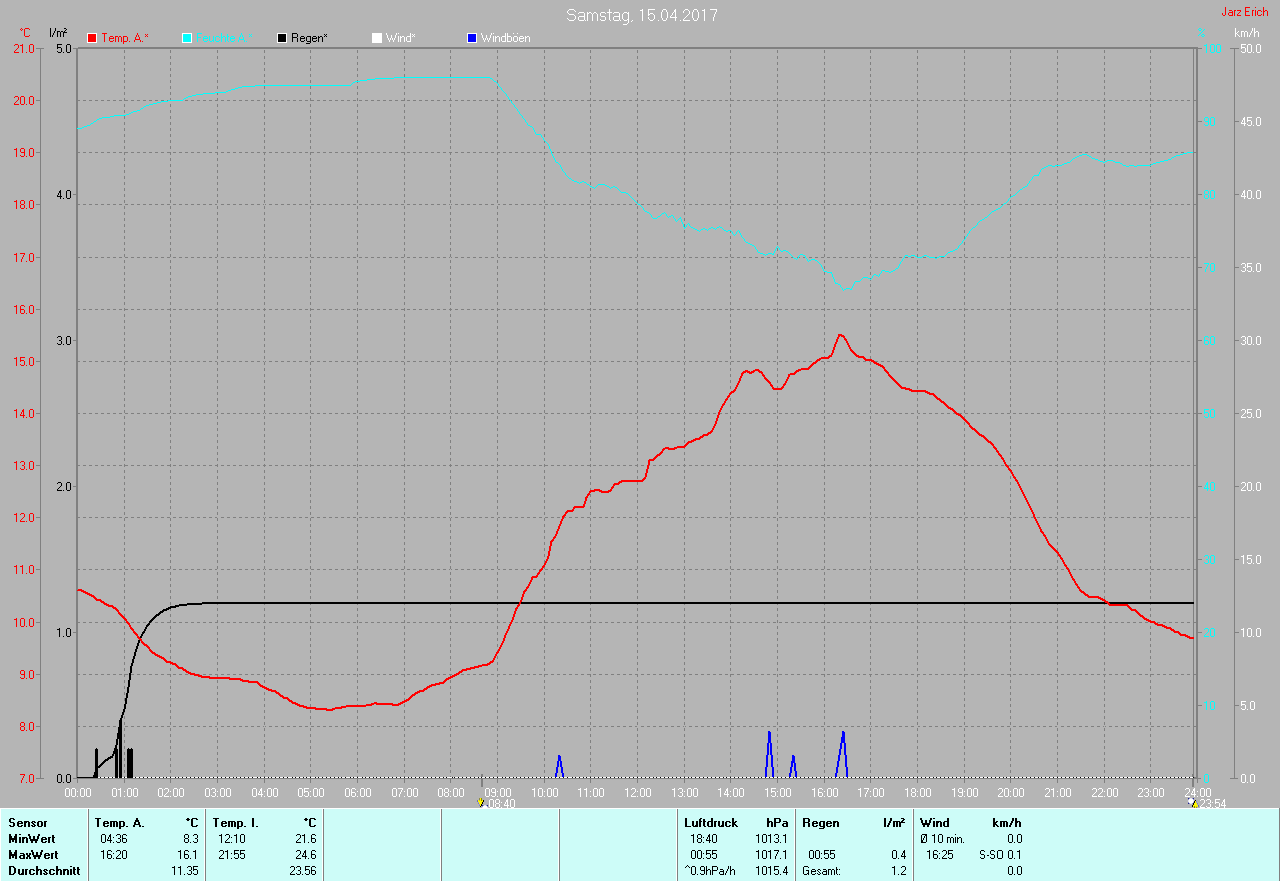Click the red Temp. A. legend square
This screenshot has height=881, width=1280.
[93, 38]
